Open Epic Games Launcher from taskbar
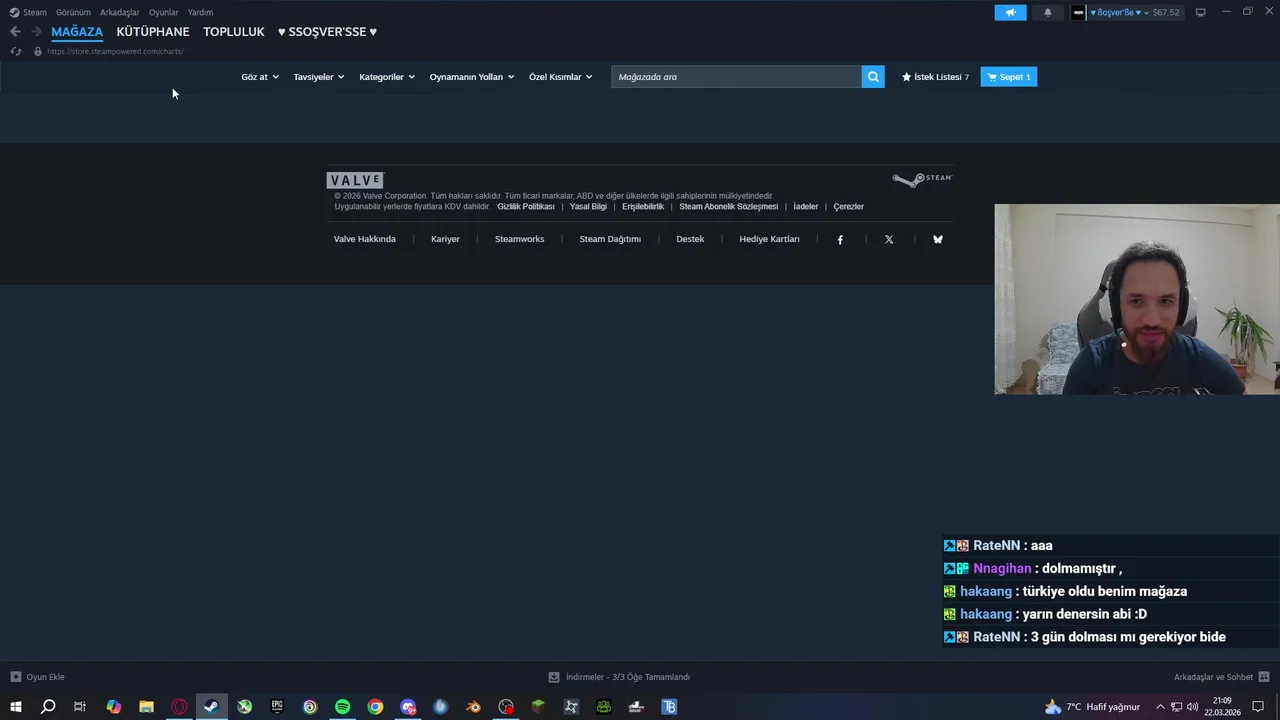 point(277,707)
